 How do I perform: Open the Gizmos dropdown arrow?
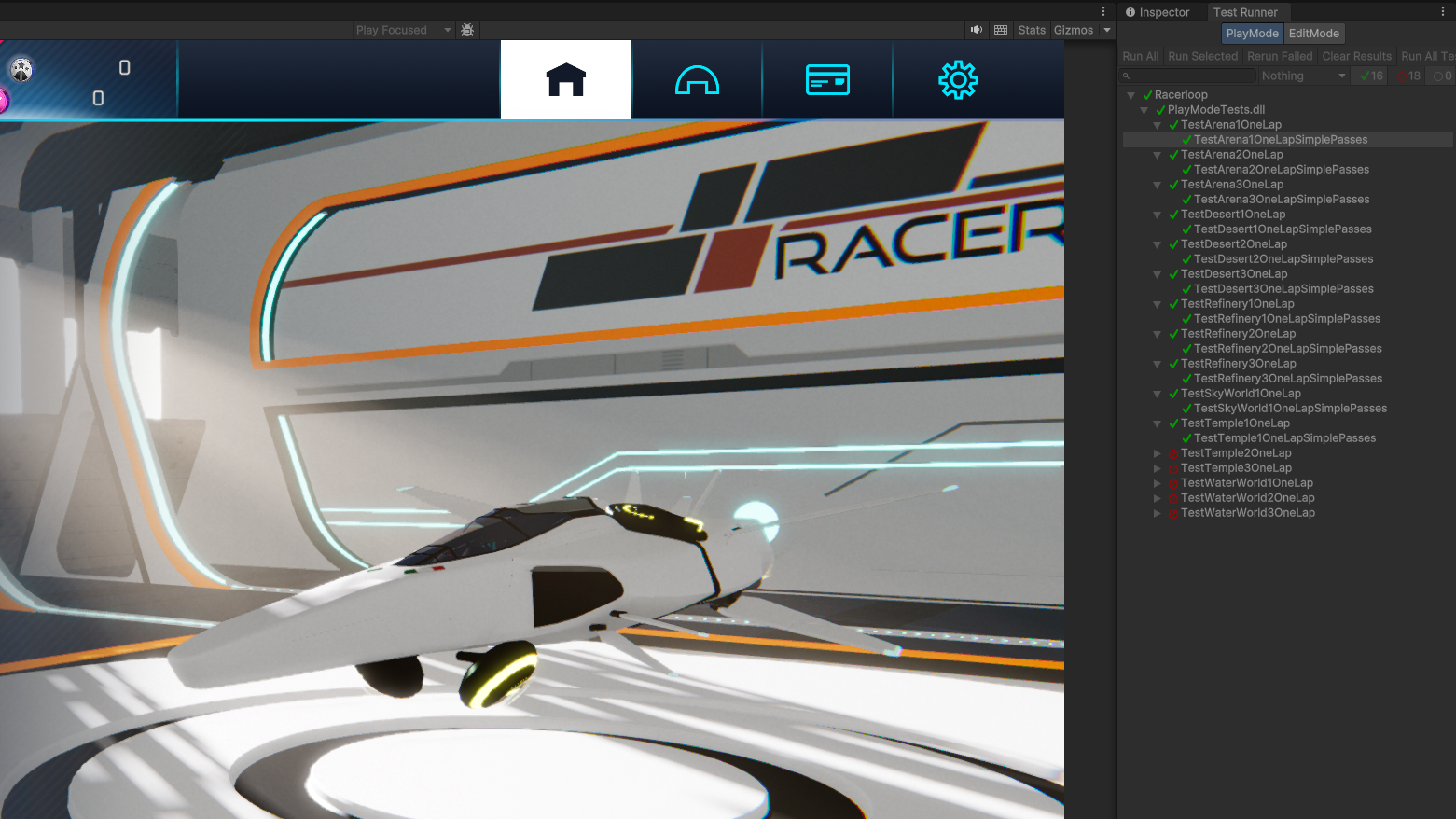[1107, 30]
